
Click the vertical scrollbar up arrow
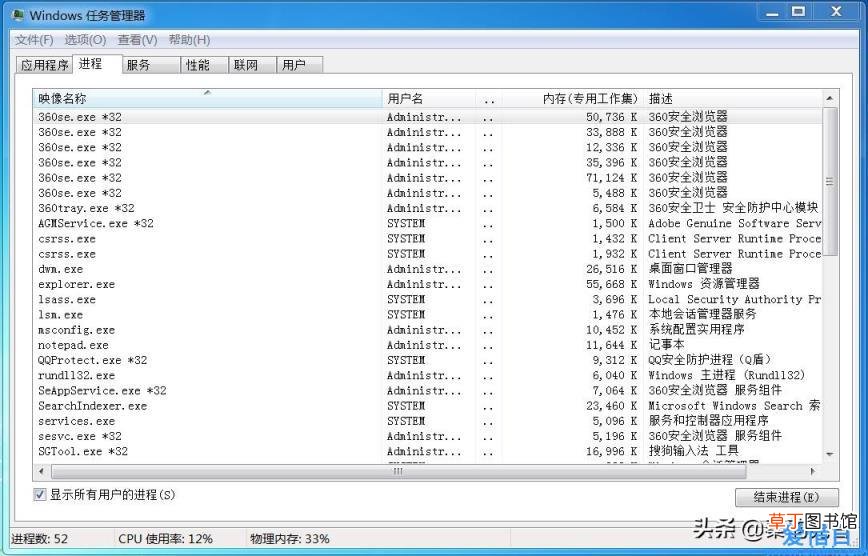(x=830, y=98)
